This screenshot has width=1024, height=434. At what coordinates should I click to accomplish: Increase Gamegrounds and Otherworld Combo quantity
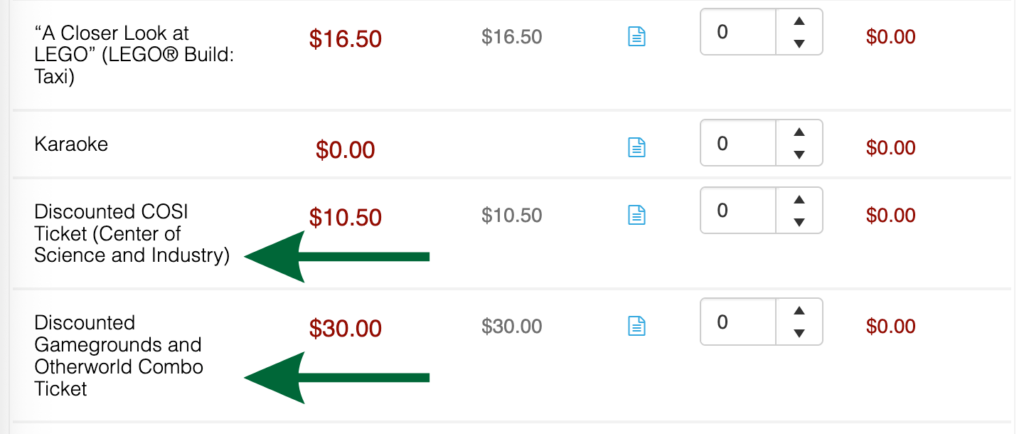click(799, 310)
